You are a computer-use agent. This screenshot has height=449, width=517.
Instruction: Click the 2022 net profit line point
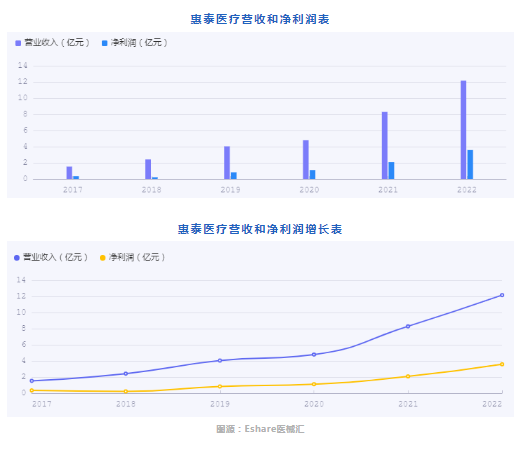pos(502,364)
